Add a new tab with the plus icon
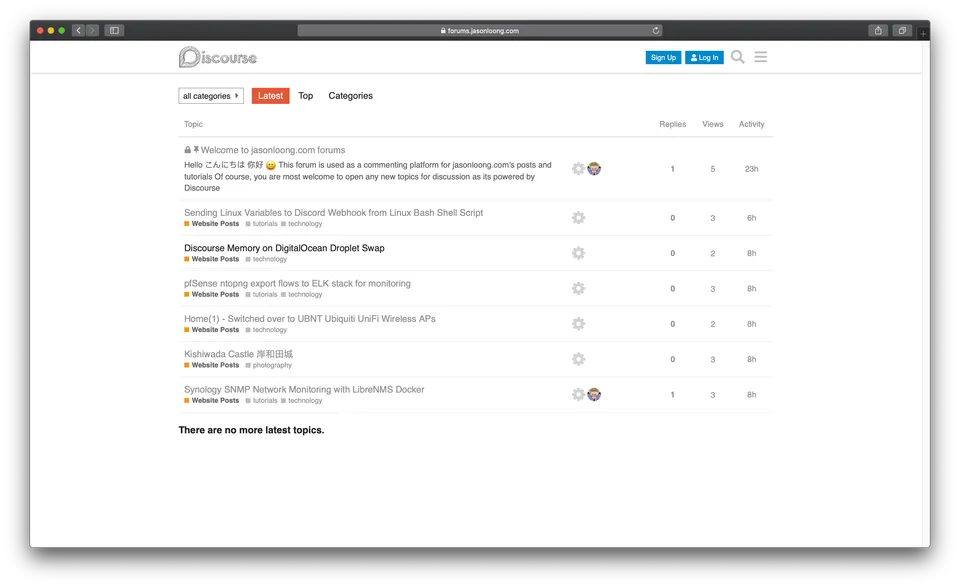This screenshot has height=587, width=960. coord(923,33)
